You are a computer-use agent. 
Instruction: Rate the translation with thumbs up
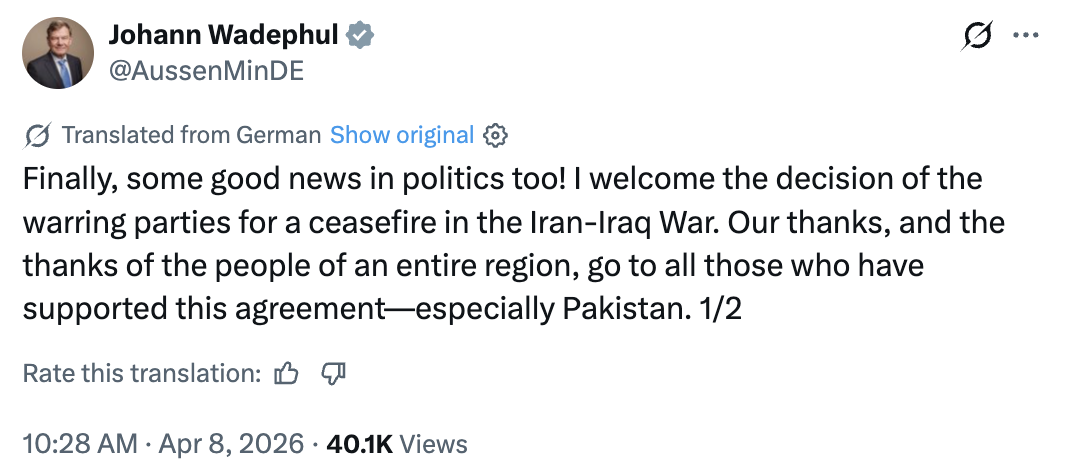pyautogui.click(x=286, y=373)
